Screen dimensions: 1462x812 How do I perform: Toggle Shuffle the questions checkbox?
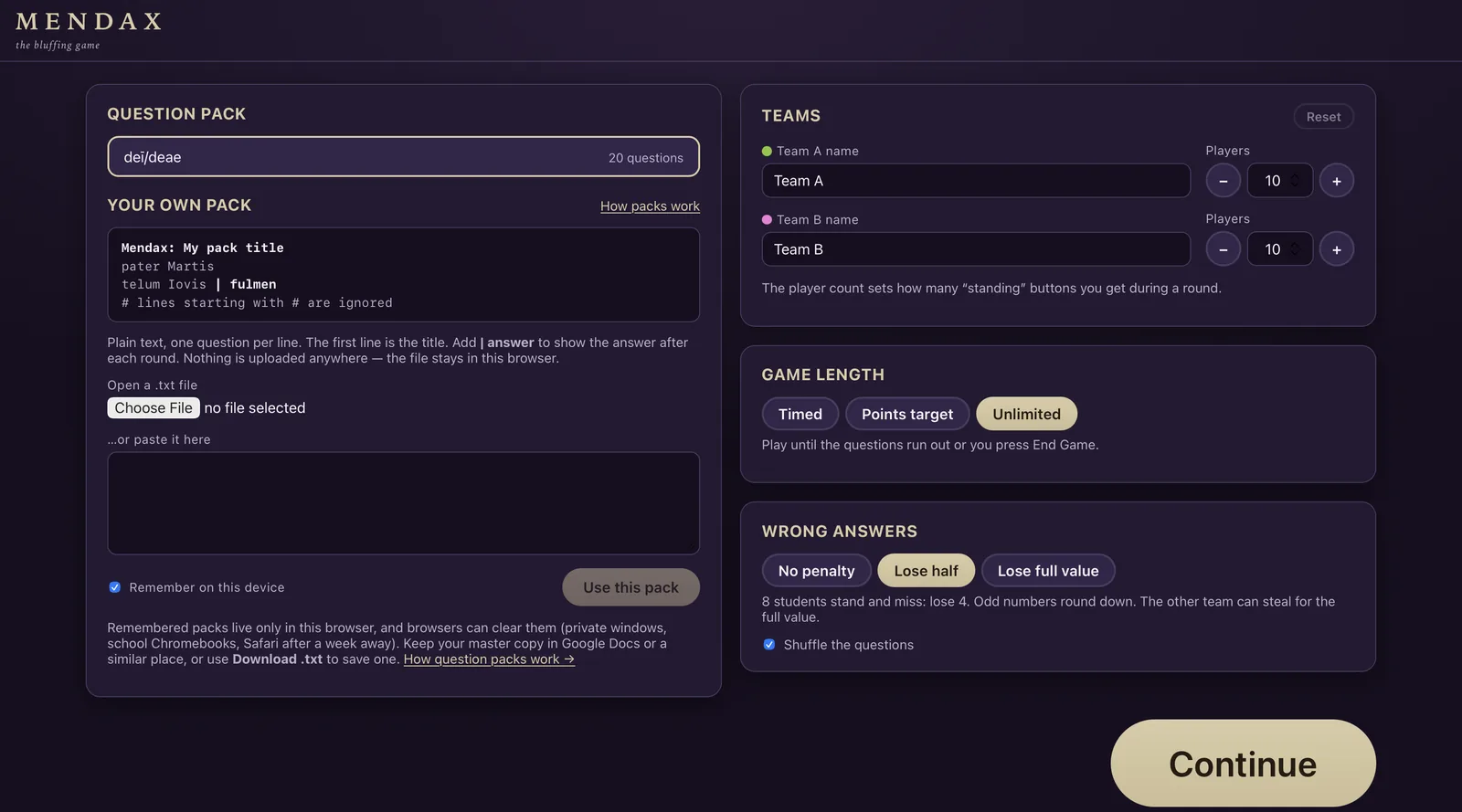coord(769,644)
